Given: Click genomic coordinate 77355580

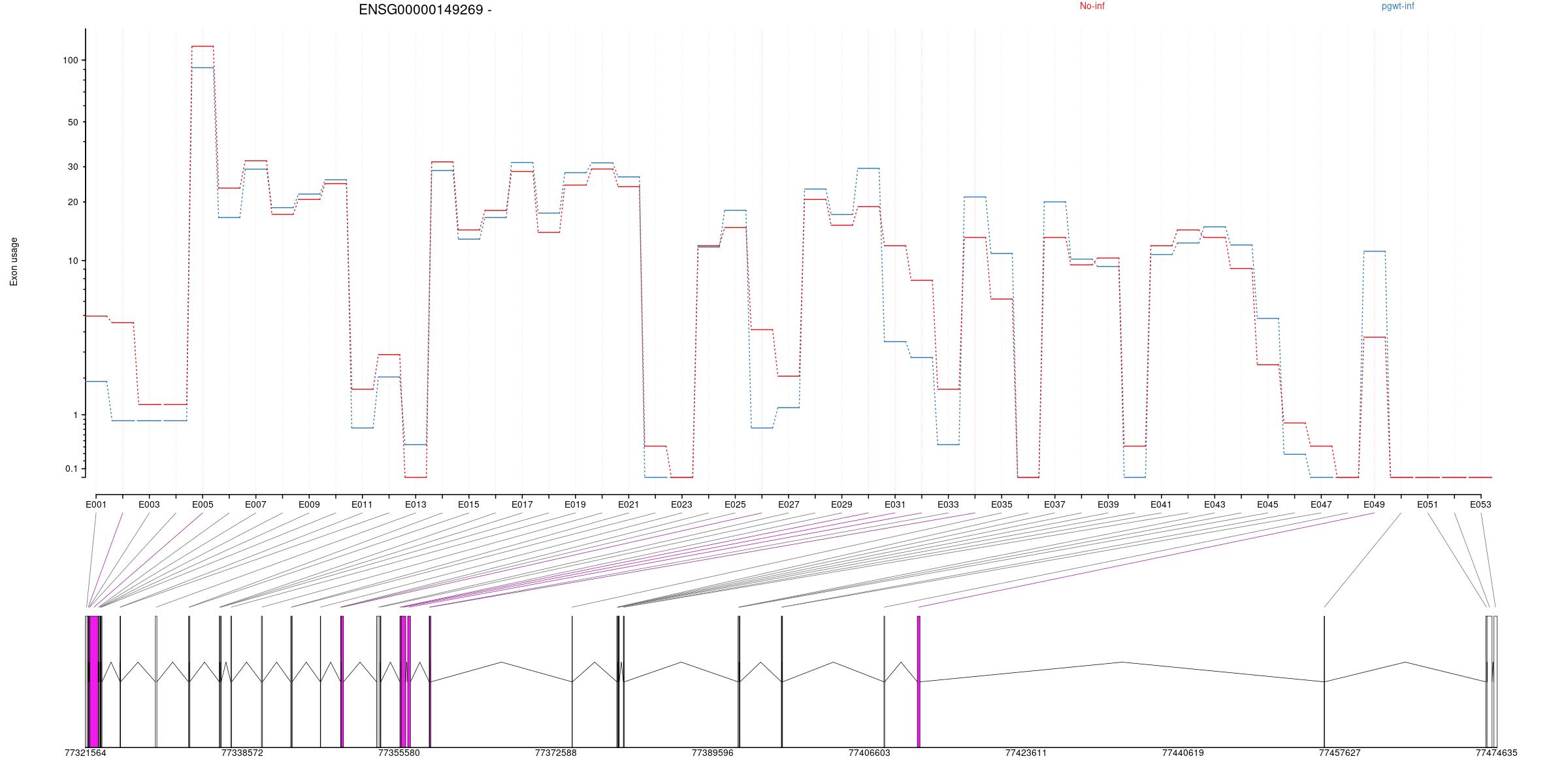Looking at the screenshot, I should pyautogui.click(x=399, y=753).
